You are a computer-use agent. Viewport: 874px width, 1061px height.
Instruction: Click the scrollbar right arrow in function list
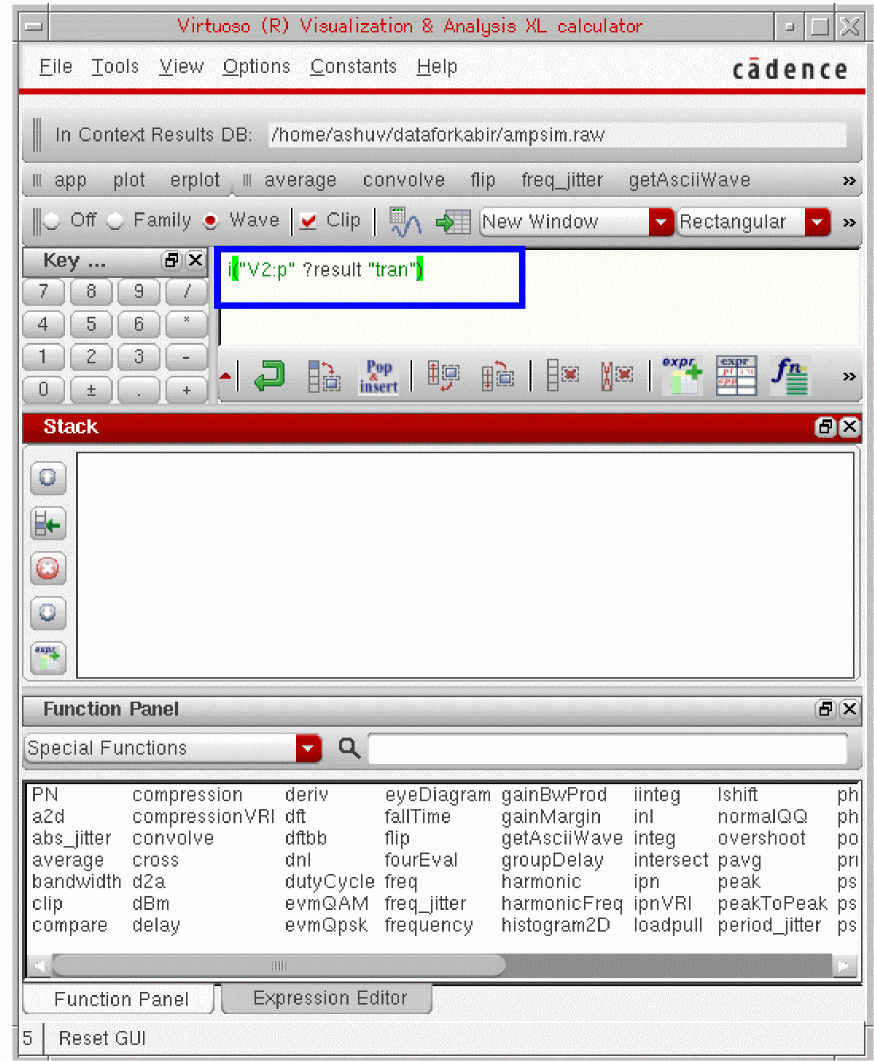[x=843, y=966]
